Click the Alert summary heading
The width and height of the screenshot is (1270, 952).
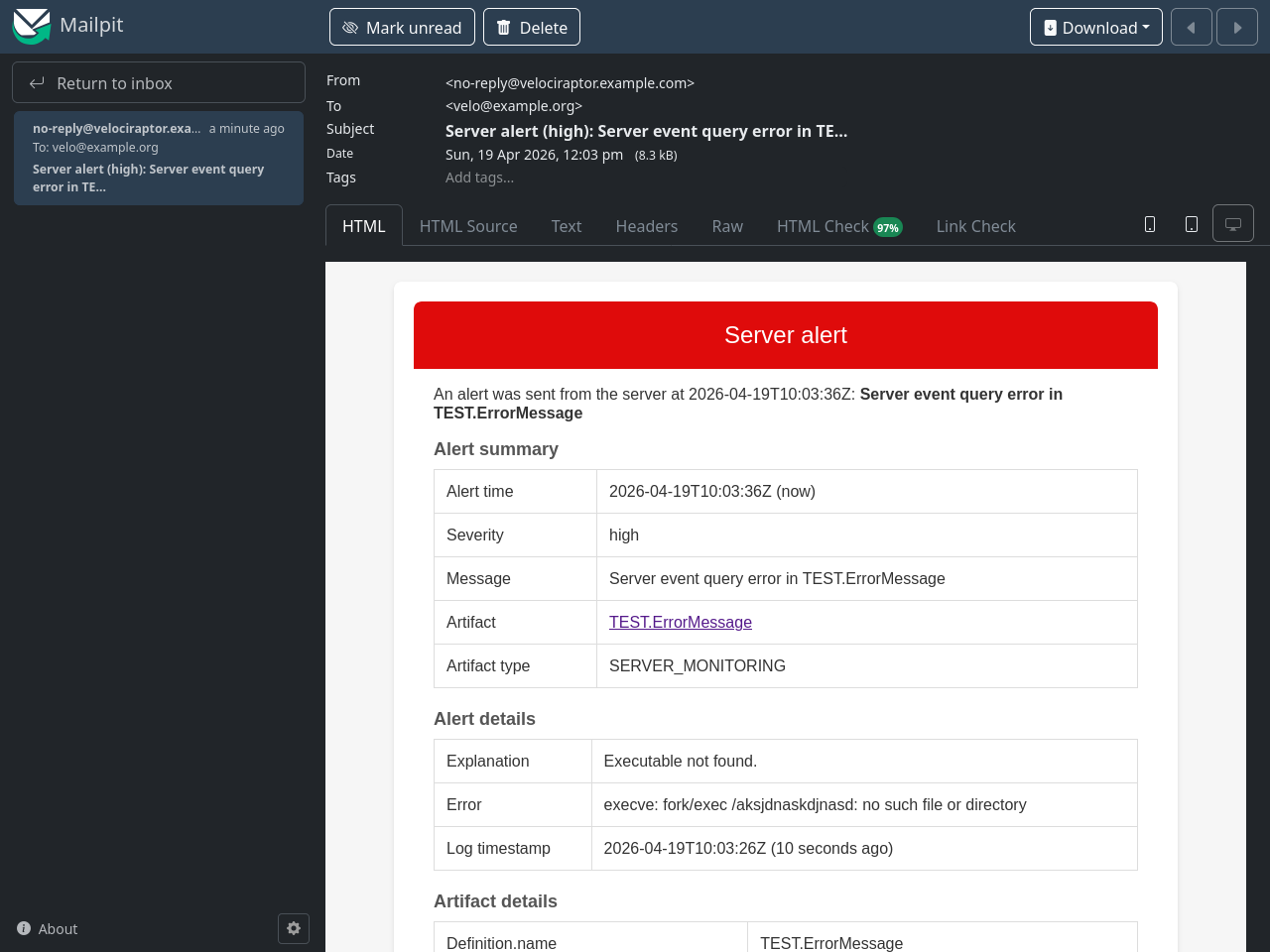point(496,449)
